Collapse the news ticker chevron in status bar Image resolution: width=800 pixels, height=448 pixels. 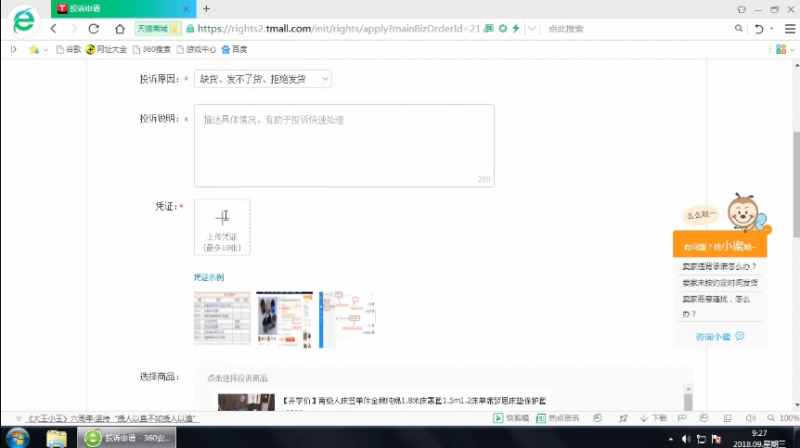[18, 418]
